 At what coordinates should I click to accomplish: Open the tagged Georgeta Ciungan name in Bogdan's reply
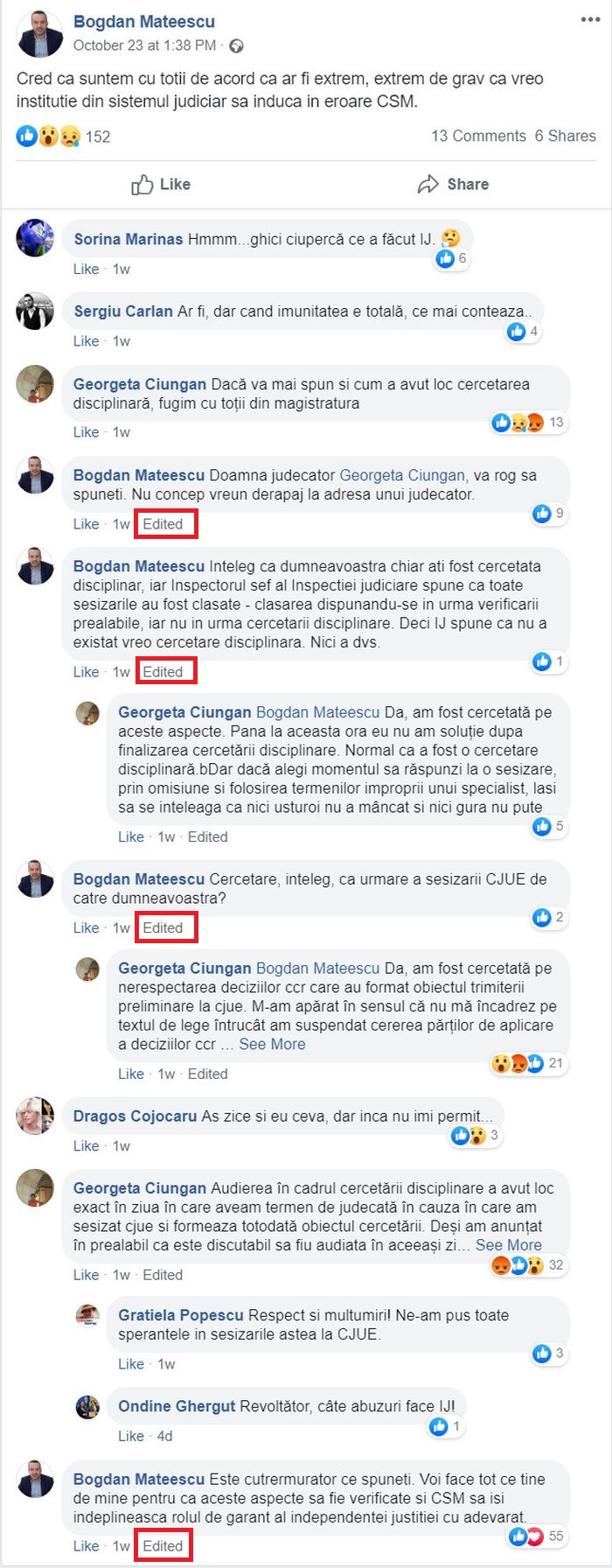tap(402, 475)
